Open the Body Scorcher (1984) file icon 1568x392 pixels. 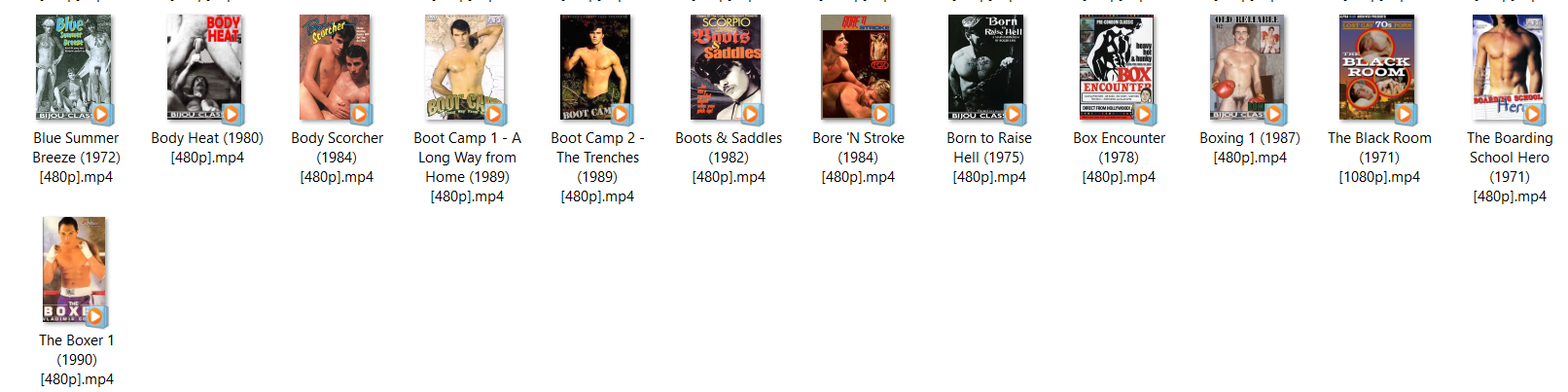[336, 68]
